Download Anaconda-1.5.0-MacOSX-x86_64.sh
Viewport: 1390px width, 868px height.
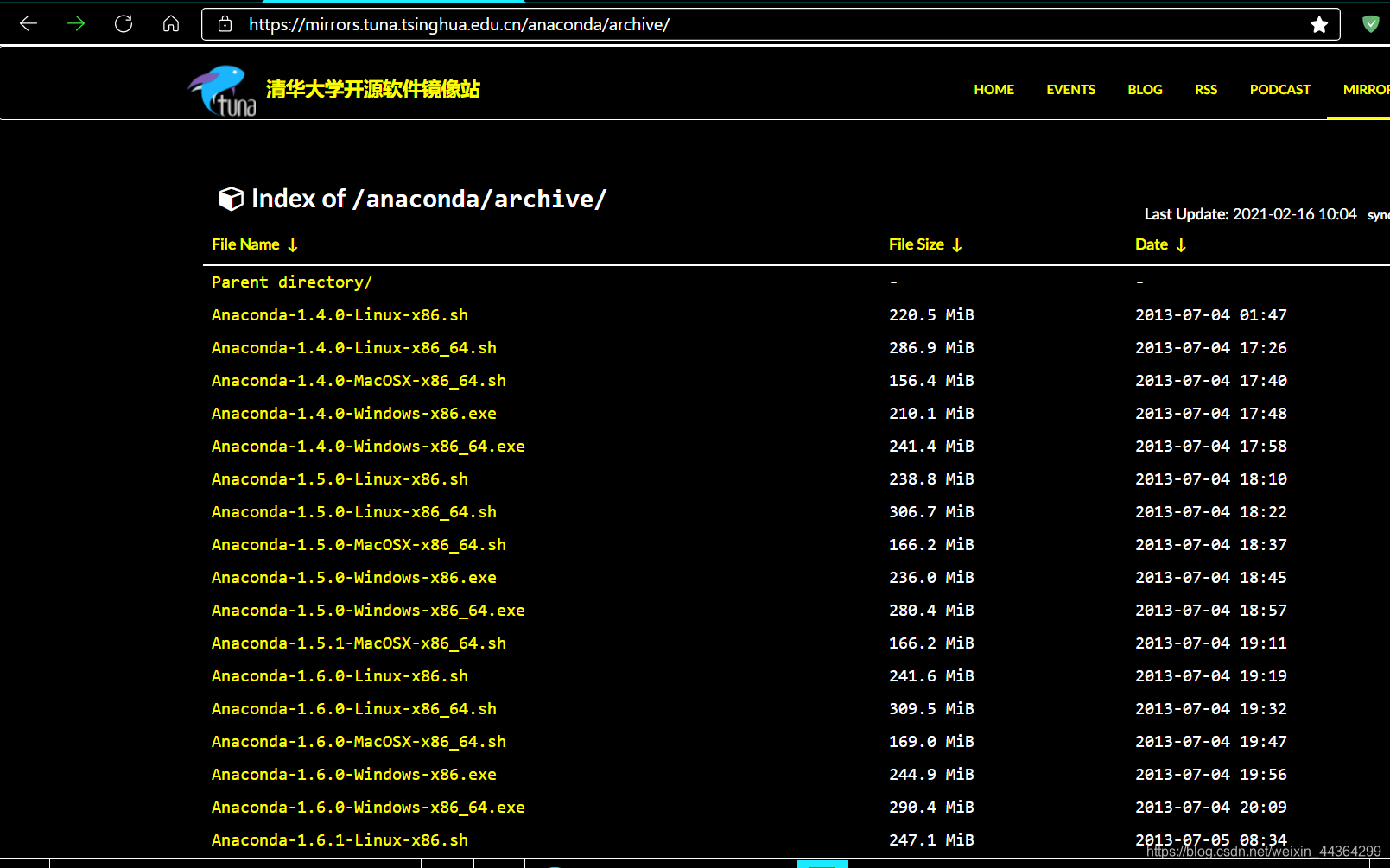click(359, 545)
